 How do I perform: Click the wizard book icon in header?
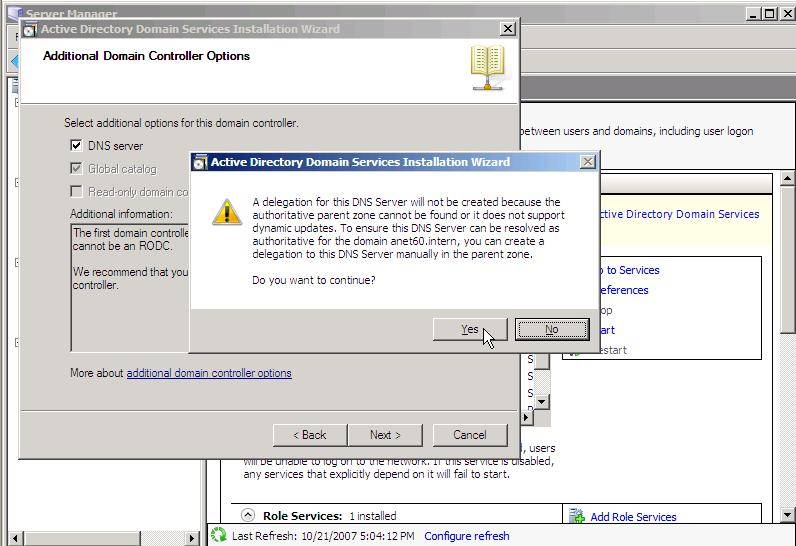tap(488, 68)
